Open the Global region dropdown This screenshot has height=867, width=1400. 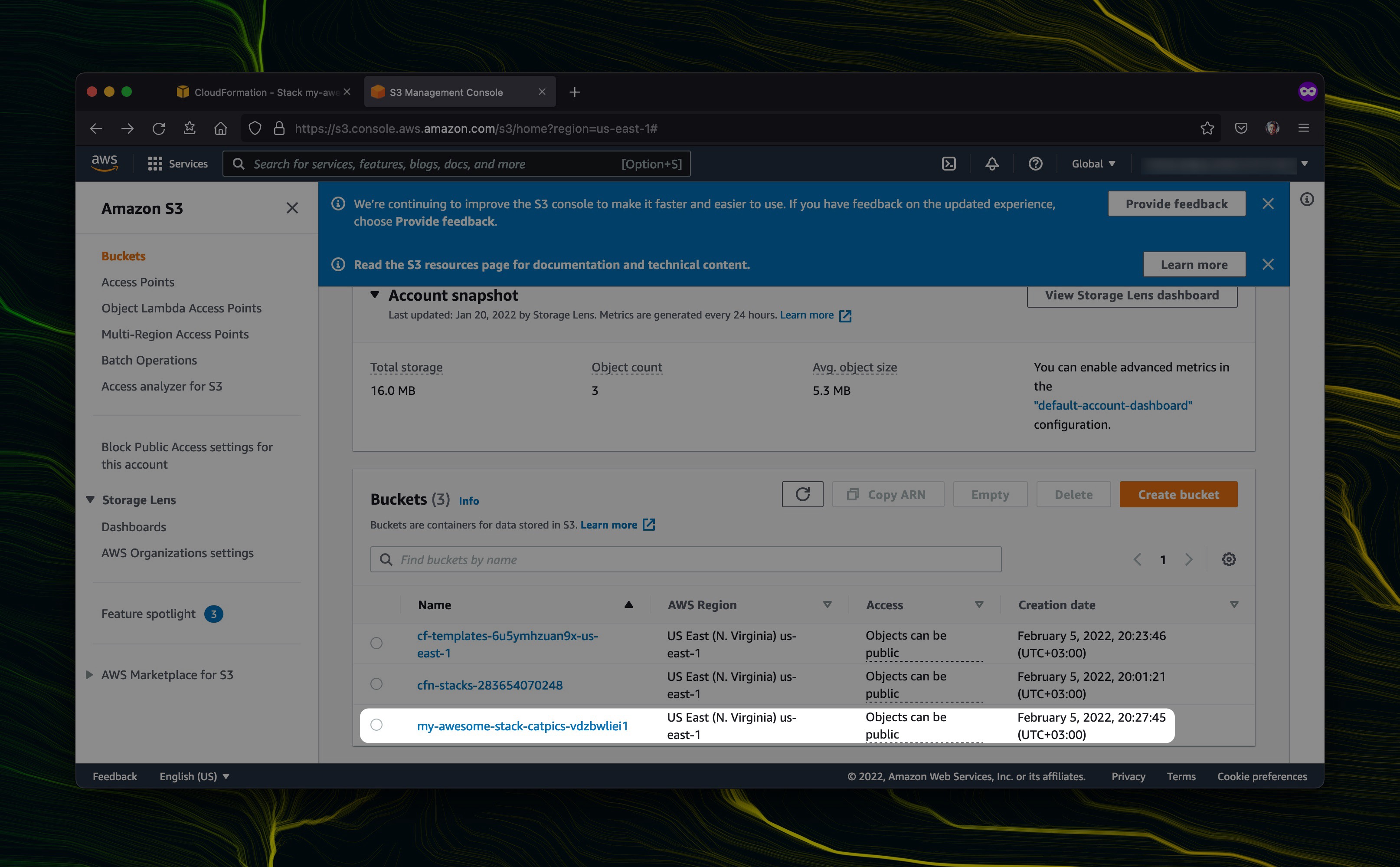point(1093,164)
